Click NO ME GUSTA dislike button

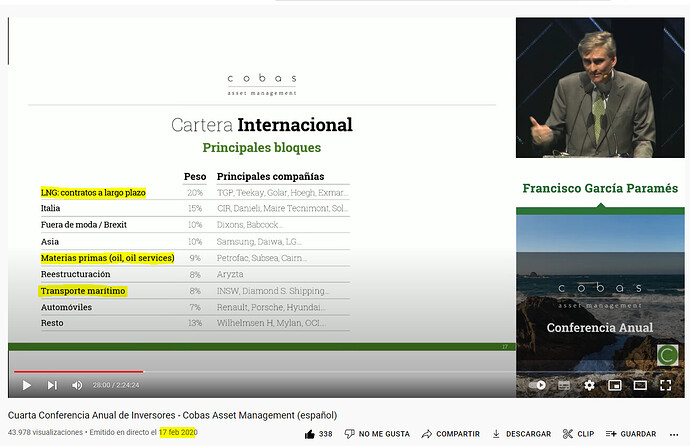(377, 434)
